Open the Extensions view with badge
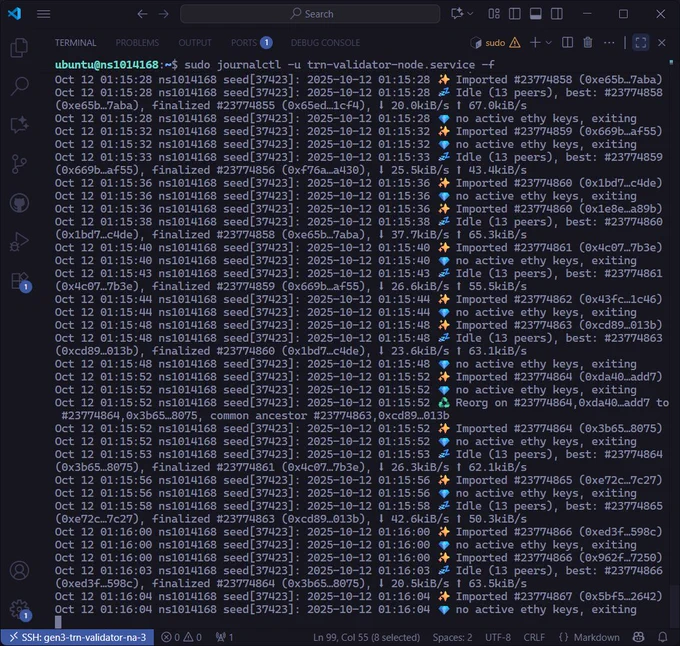This screenshot has height=646, width=680. tap(20, 281)
